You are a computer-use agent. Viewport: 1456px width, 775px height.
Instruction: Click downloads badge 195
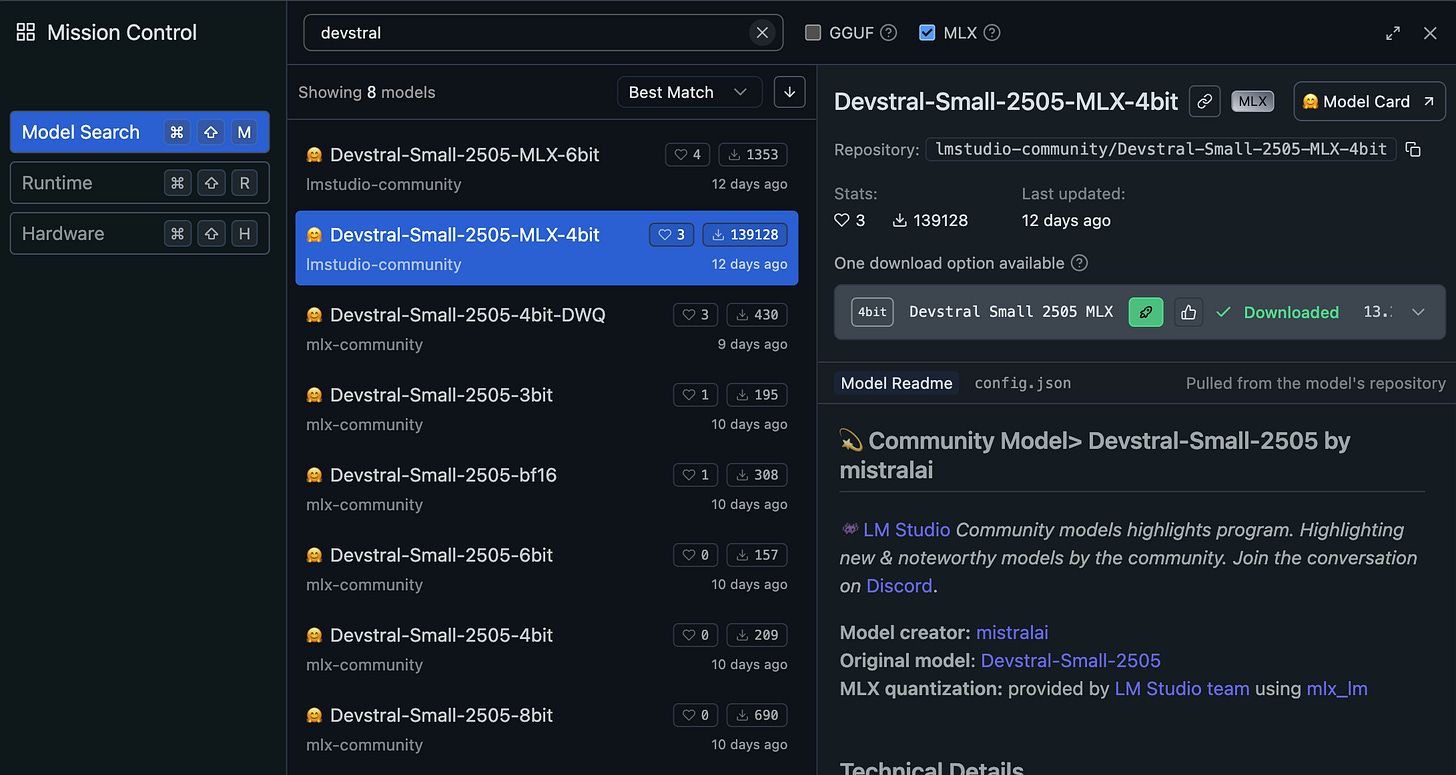[757, 395]
